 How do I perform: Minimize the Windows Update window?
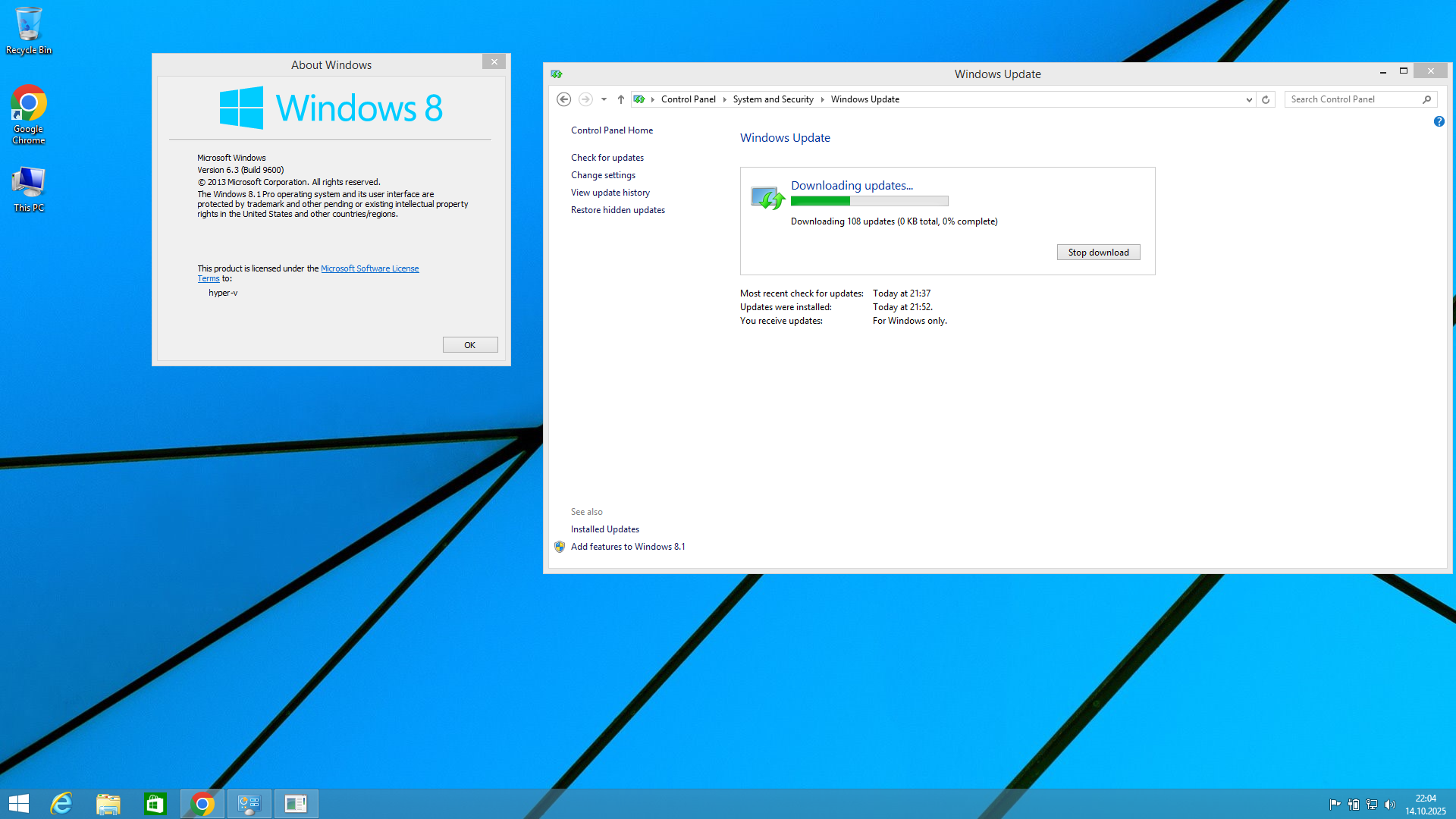(x=1383, y=71)
